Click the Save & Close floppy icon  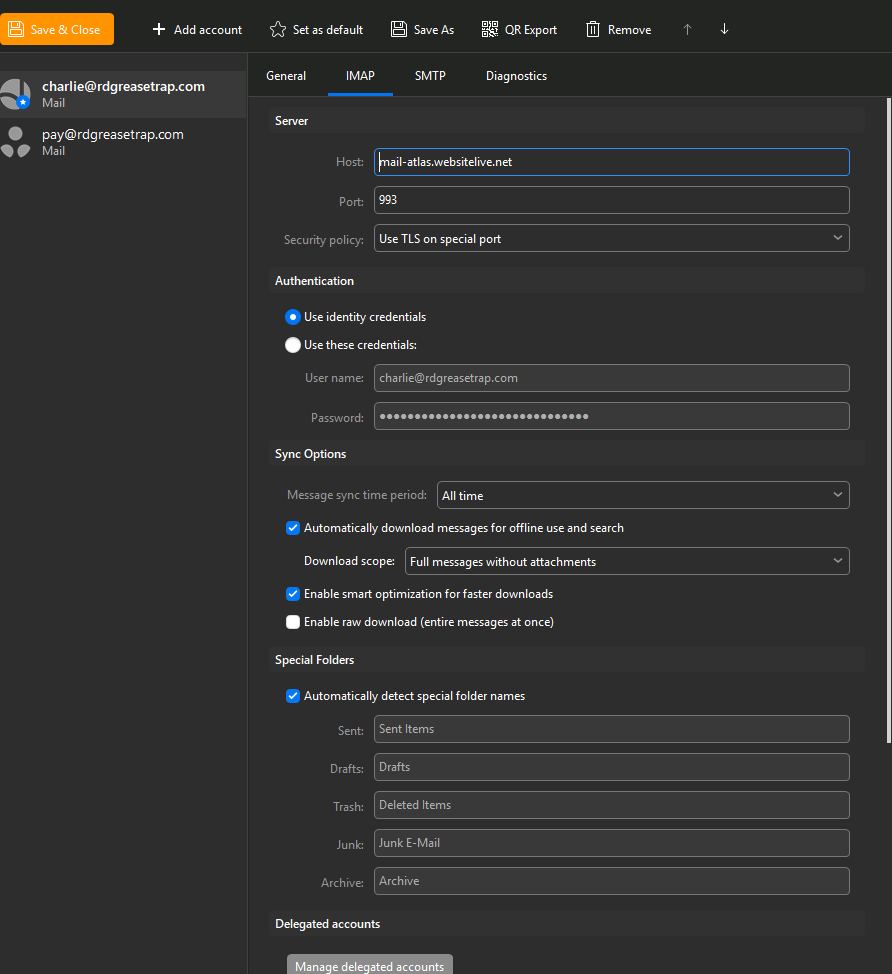coord(16,29)
